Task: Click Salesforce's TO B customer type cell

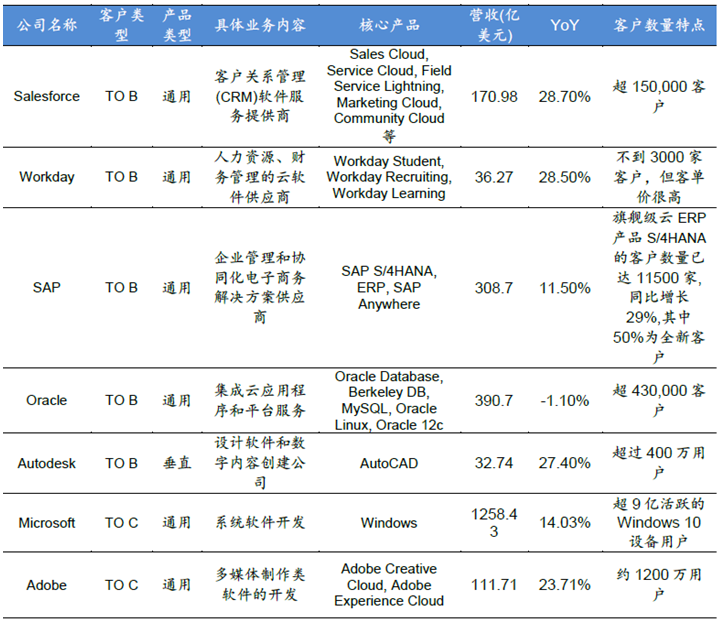Action: (121, 96)
